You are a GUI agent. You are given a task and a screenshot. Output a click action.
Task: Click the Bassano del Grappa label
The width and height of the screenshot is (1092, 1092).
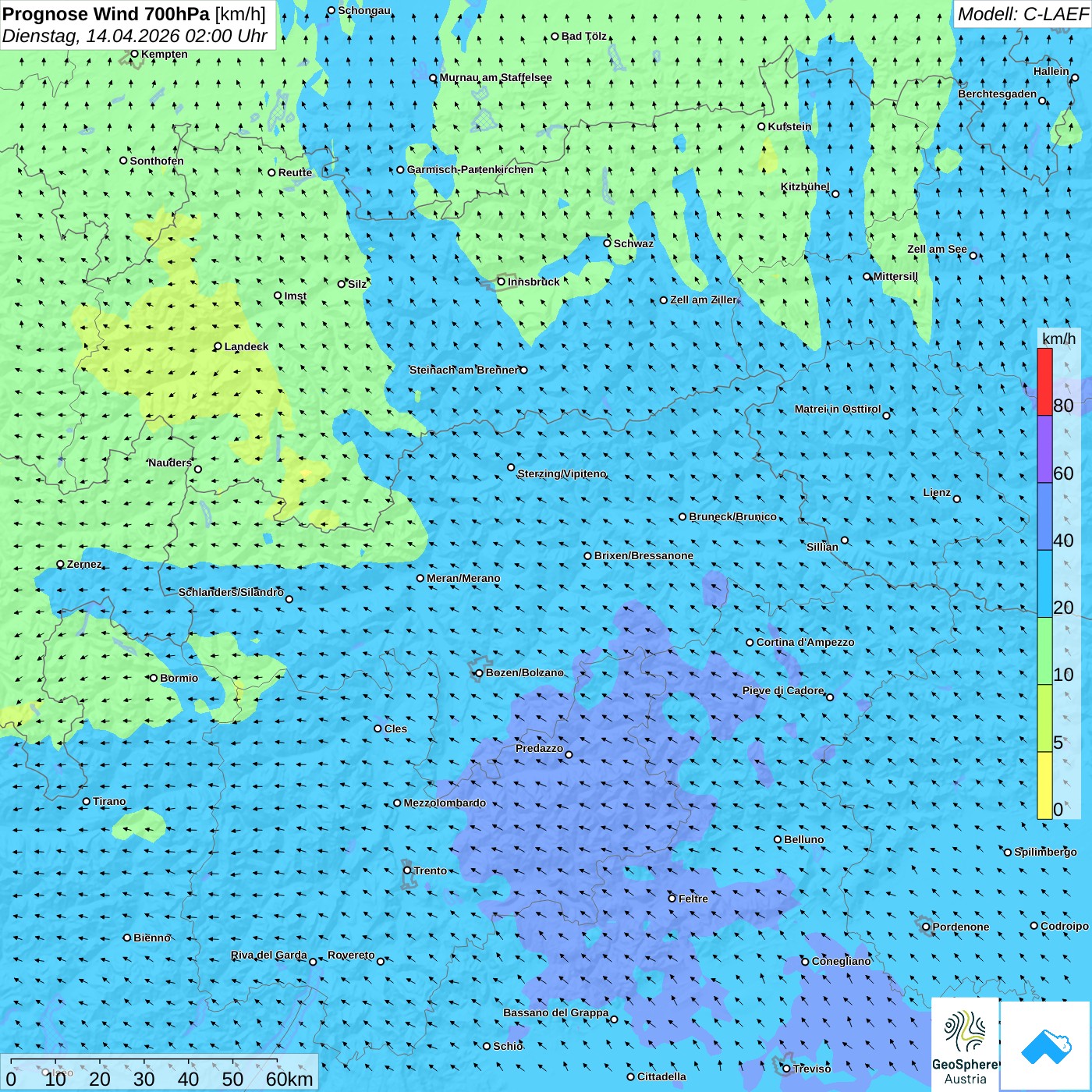click(x=555, y=1012)
